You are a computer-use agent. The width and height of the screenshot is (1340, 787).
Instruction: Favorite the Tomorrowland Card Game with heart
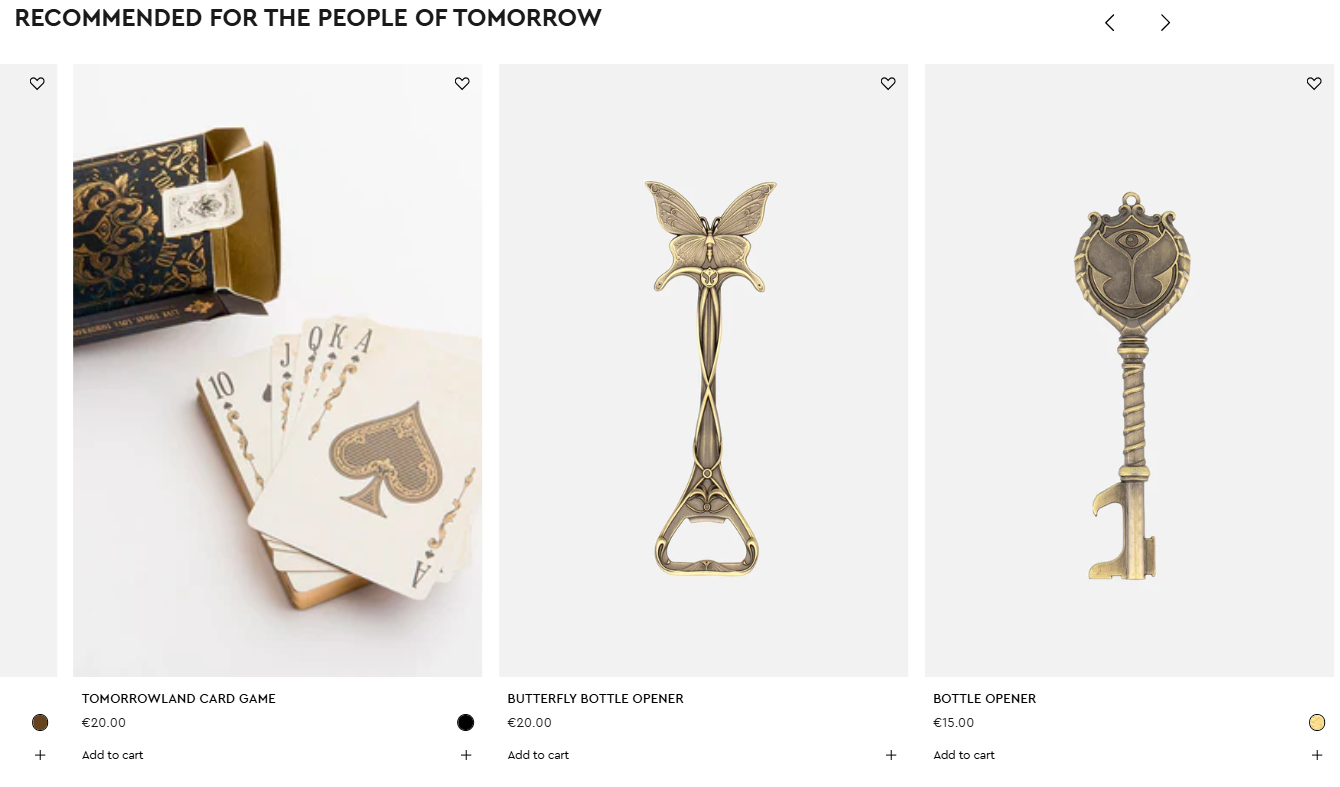coord(462,84)
